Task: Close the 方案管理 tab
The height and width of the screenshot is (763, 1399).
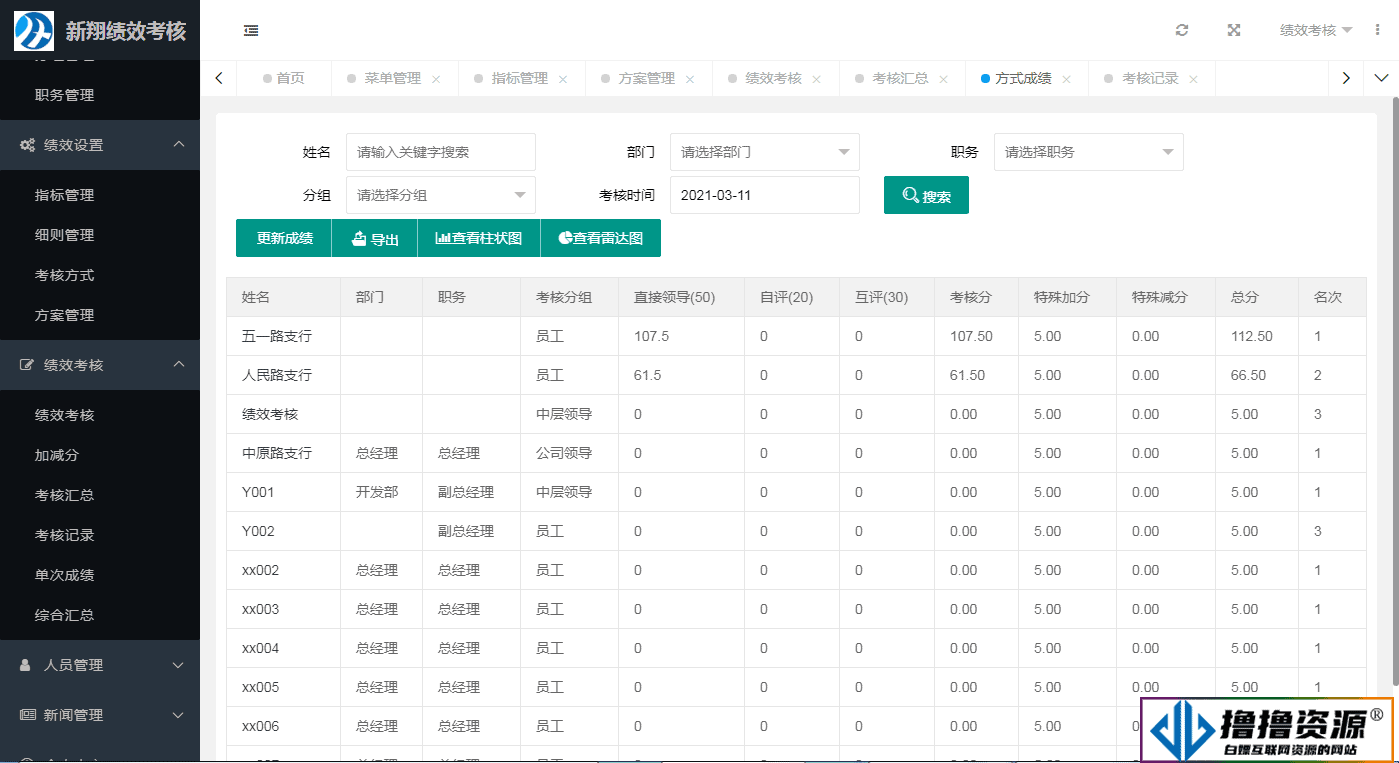Action: [x=690, y=79]
